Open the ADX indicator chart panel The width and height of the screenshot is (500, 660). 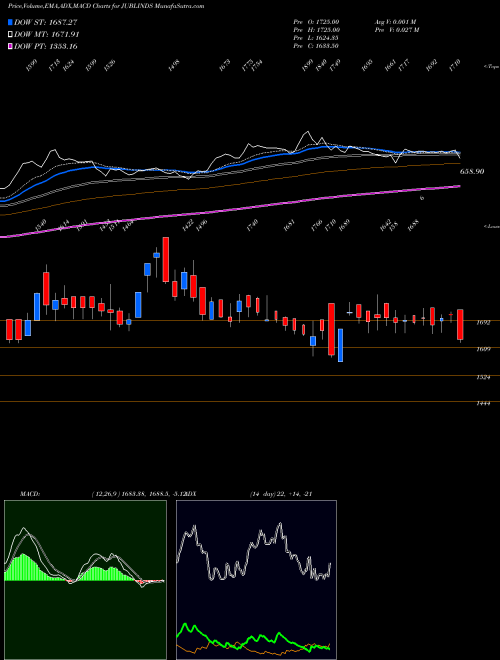(256, 580)
